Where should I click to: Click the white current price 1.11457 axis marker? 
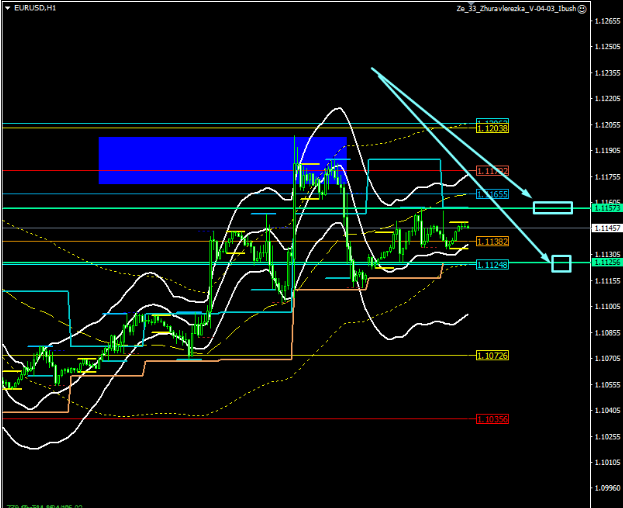pos(606,228)
